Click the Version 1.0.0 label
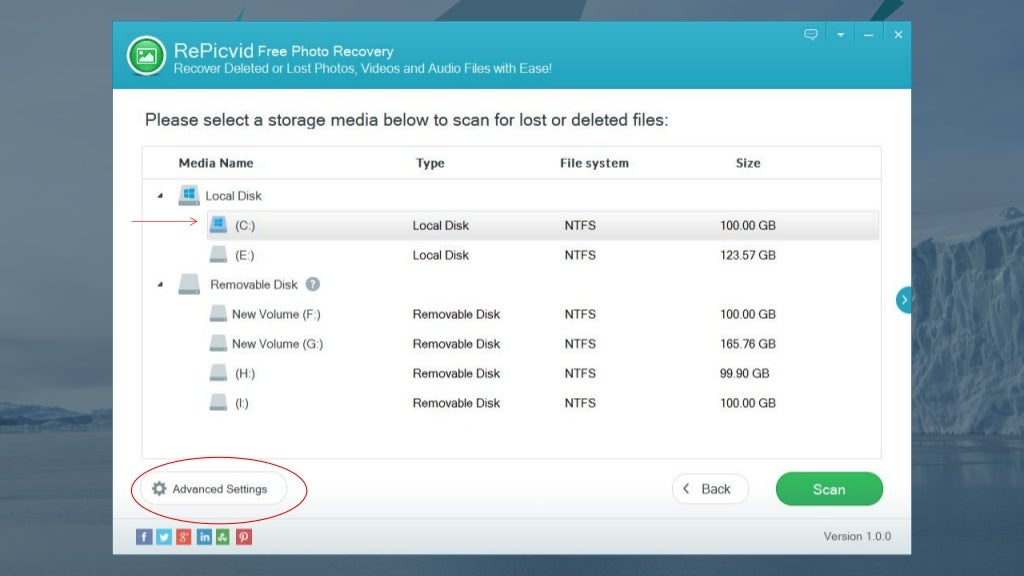 [857, 536]
